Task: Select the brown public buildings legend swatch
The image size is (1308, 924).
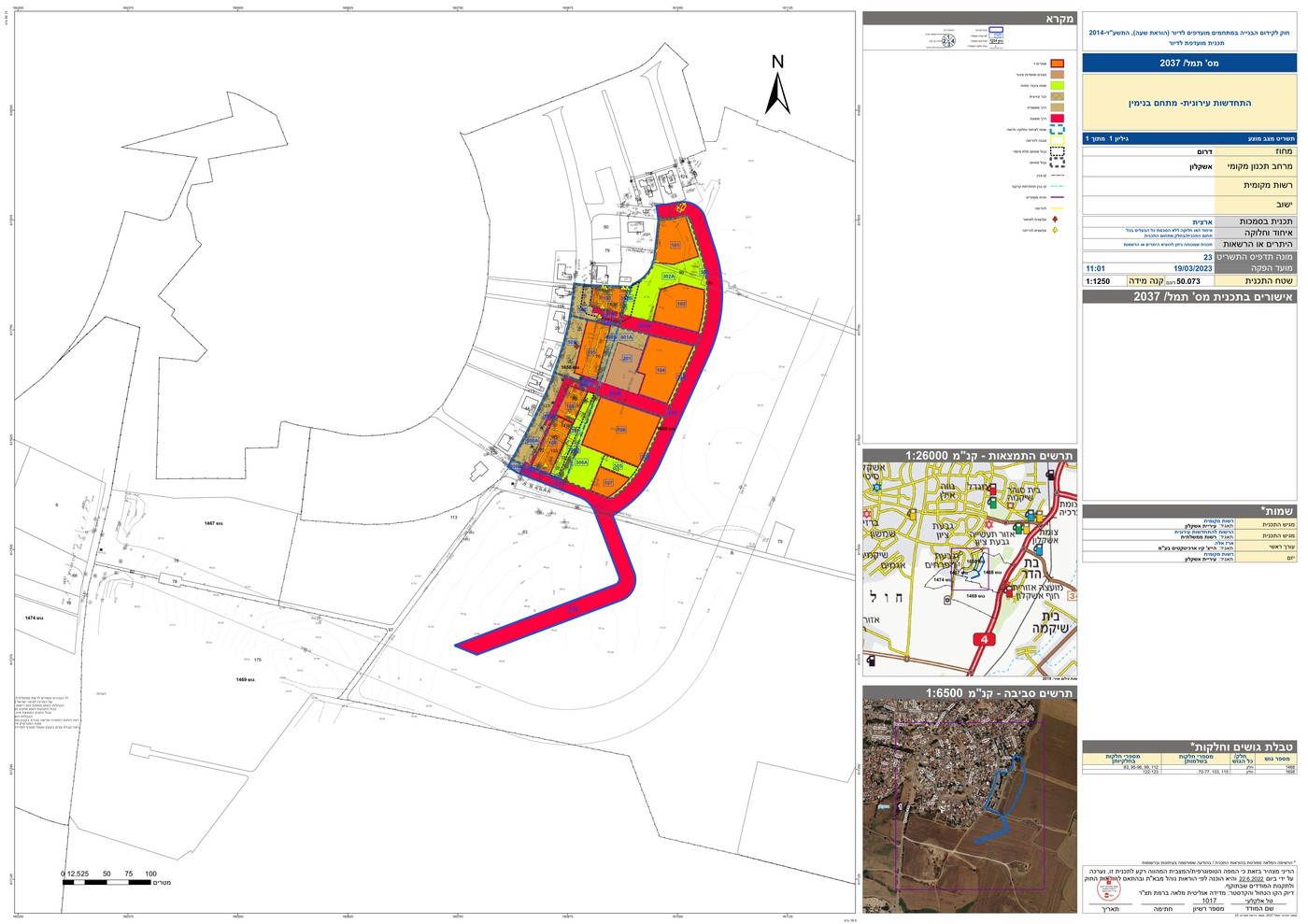Action: click(x=1058, y=75)
